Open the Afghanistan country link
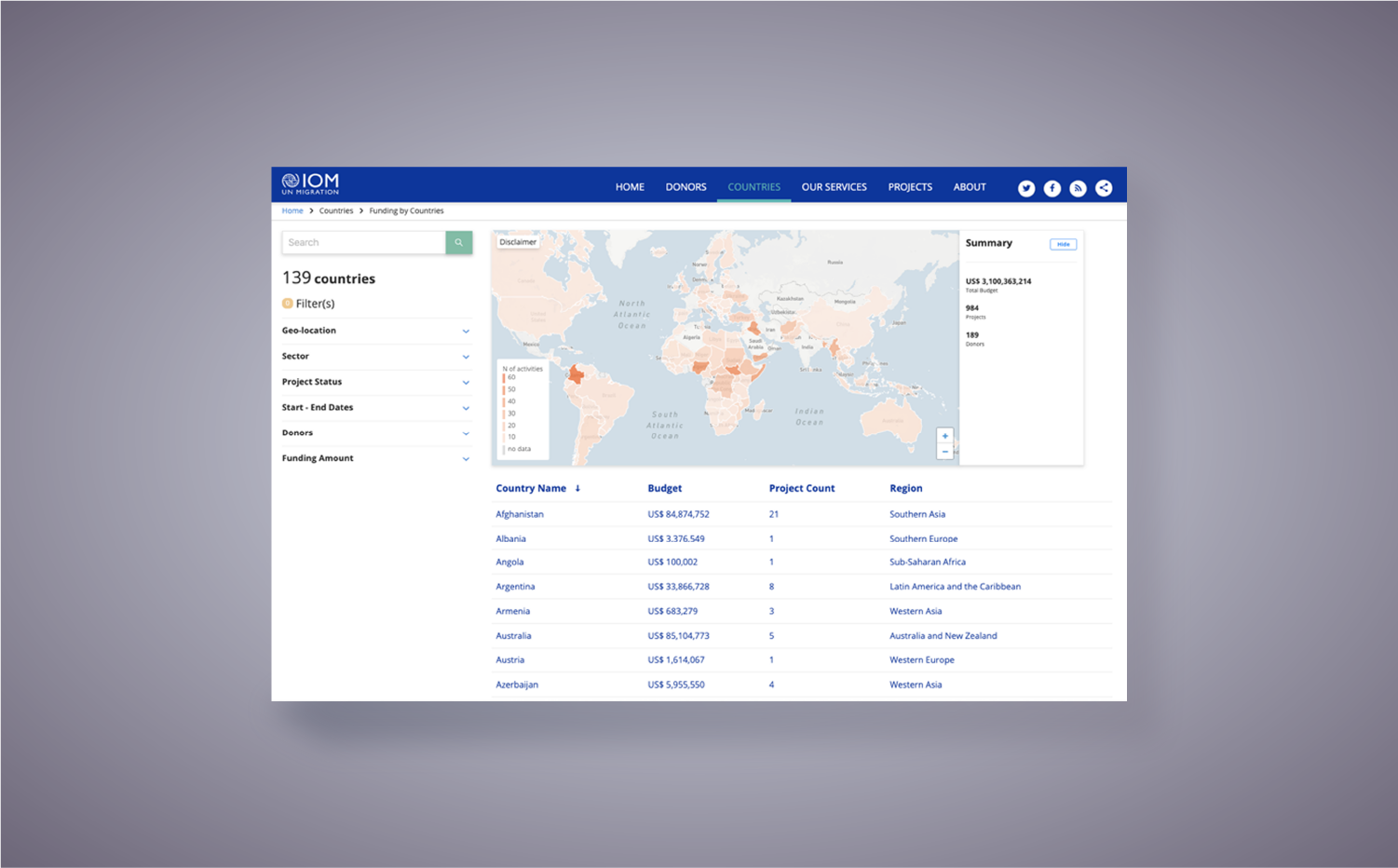1398x868 pixels. 520,514
